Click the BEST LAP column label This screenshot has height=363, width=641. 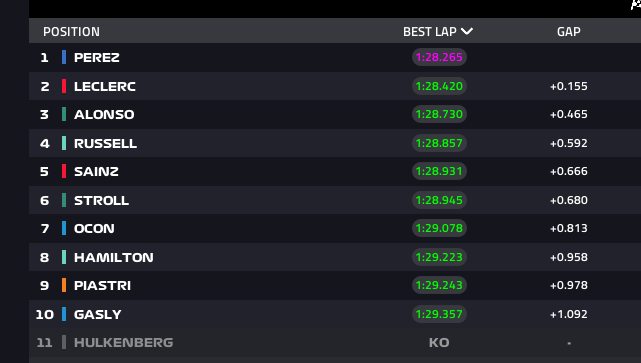coord(430,31)
